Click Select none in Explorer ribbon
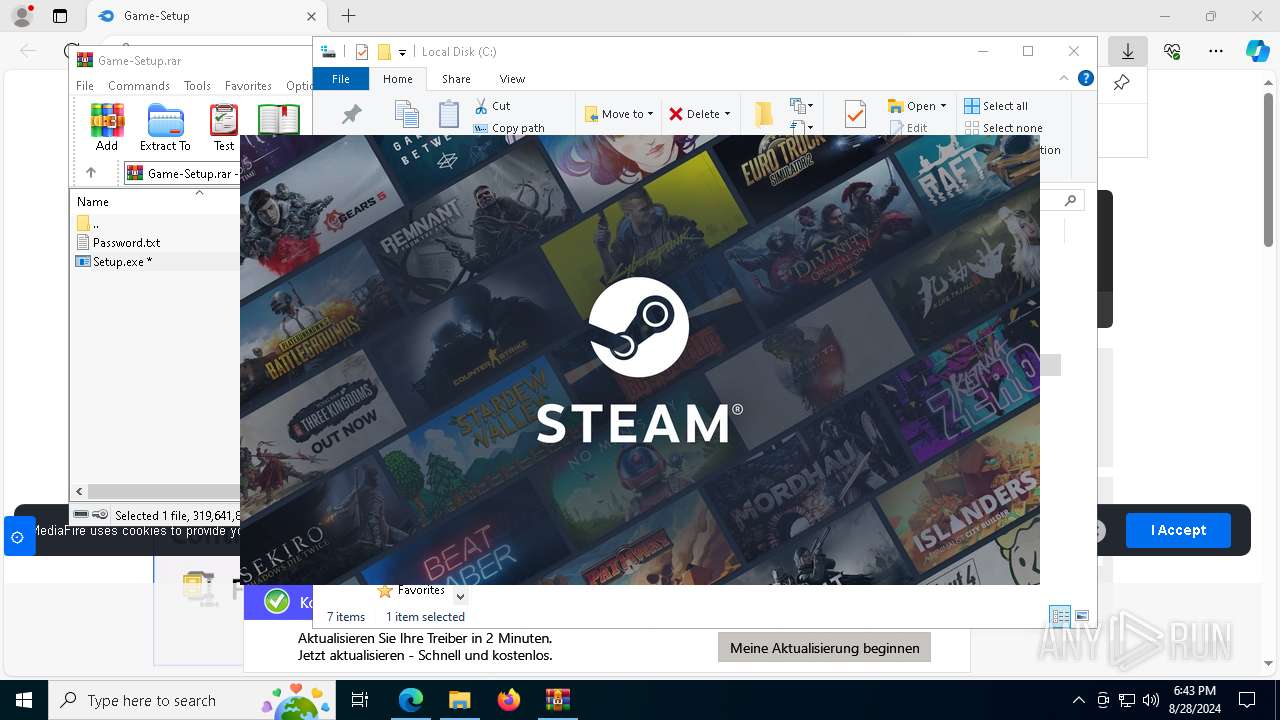 coord(1003,128)
